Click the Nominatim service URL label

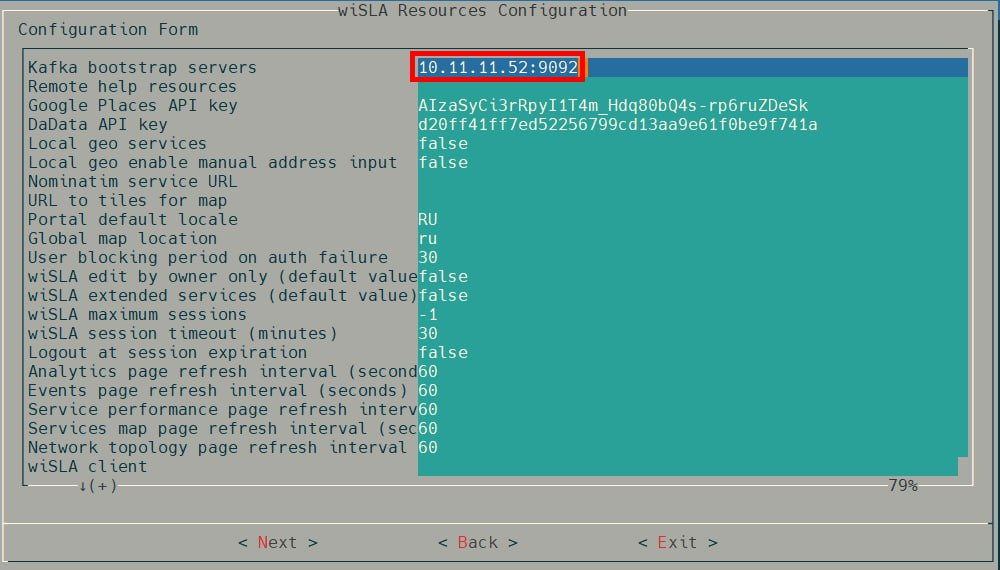point(133,182)
